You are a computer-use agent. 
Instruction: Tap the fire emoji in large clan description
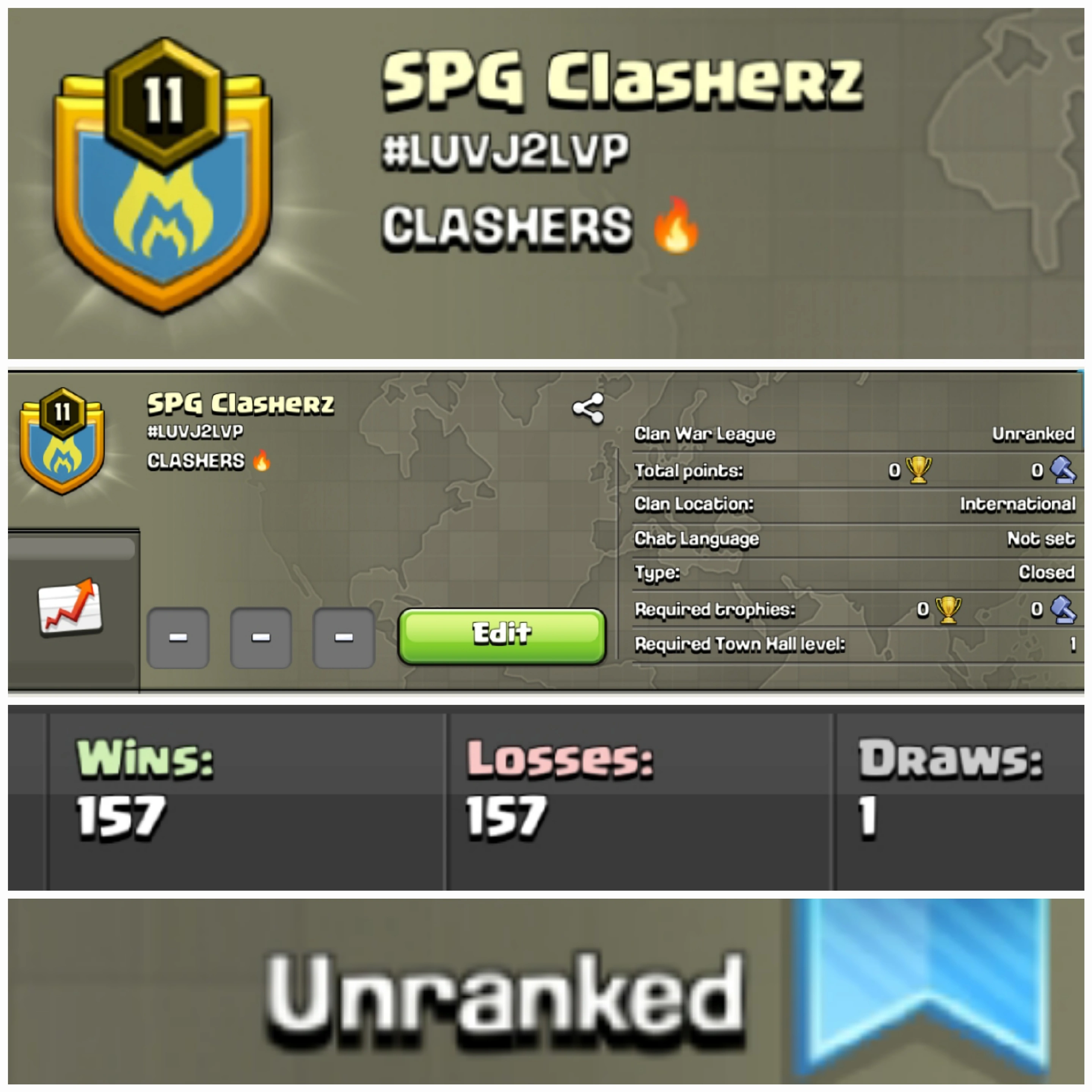(x=676, y=225)
